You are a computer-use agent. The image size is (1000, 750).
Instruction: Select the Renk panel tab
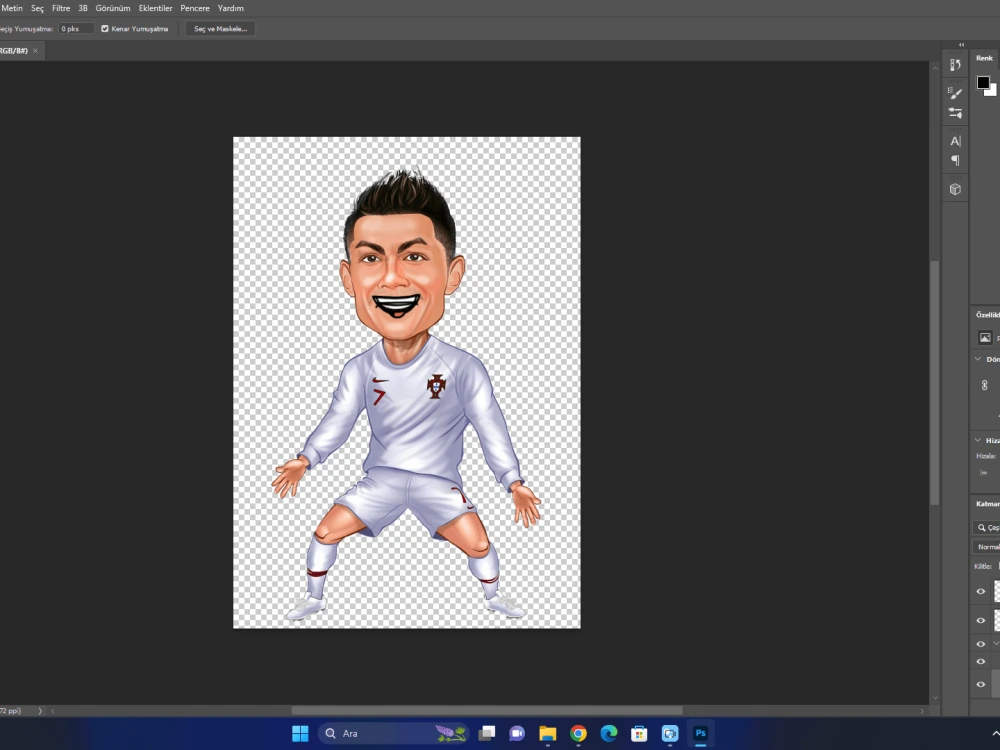[984, 58]
